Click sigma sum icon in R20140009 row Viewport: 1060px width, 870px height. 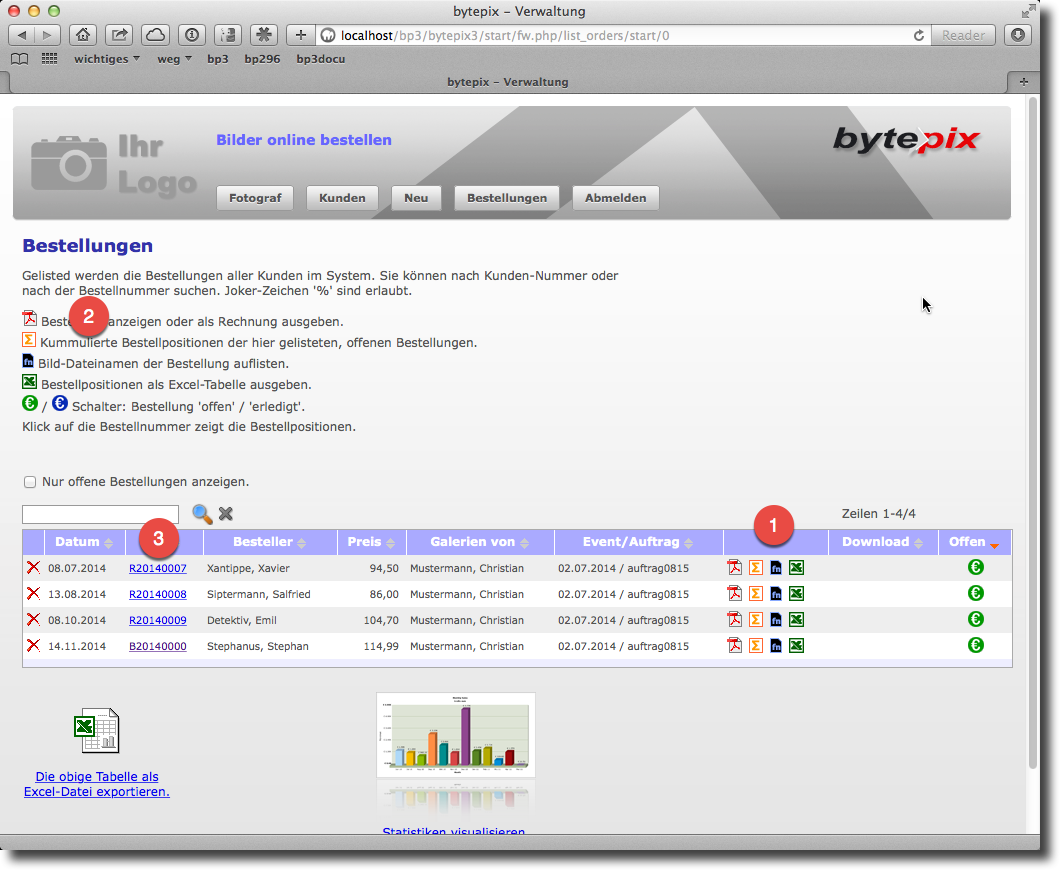[x=755, y=619]
